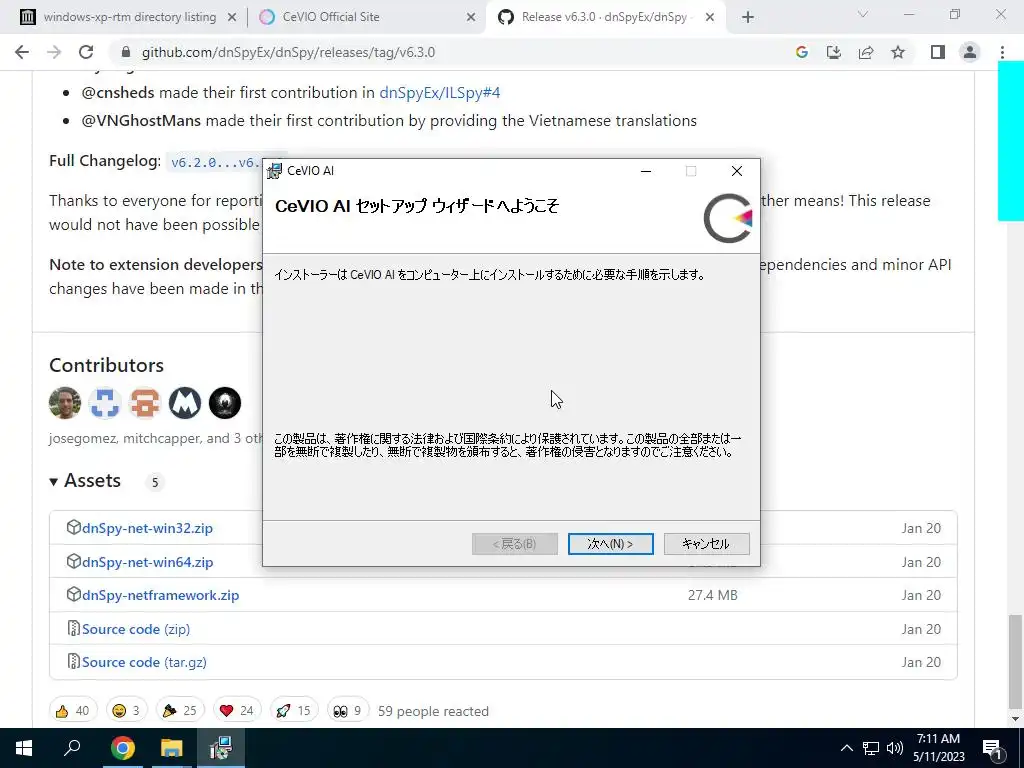
Task: Open Windows taskbar search
Action: (x=72, y=748)
